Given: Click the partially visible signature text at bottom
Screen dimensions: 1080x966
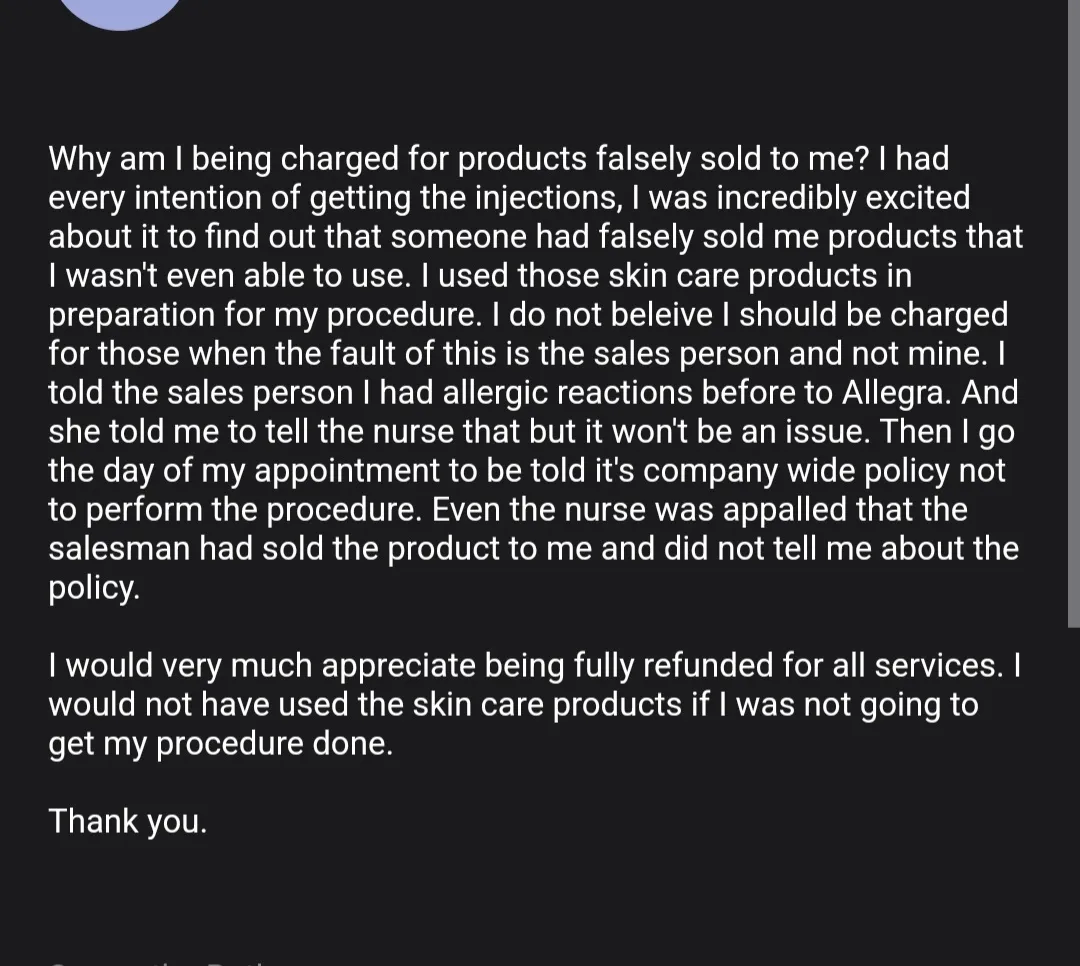Looking at the screenshot, I should [158, 962].
